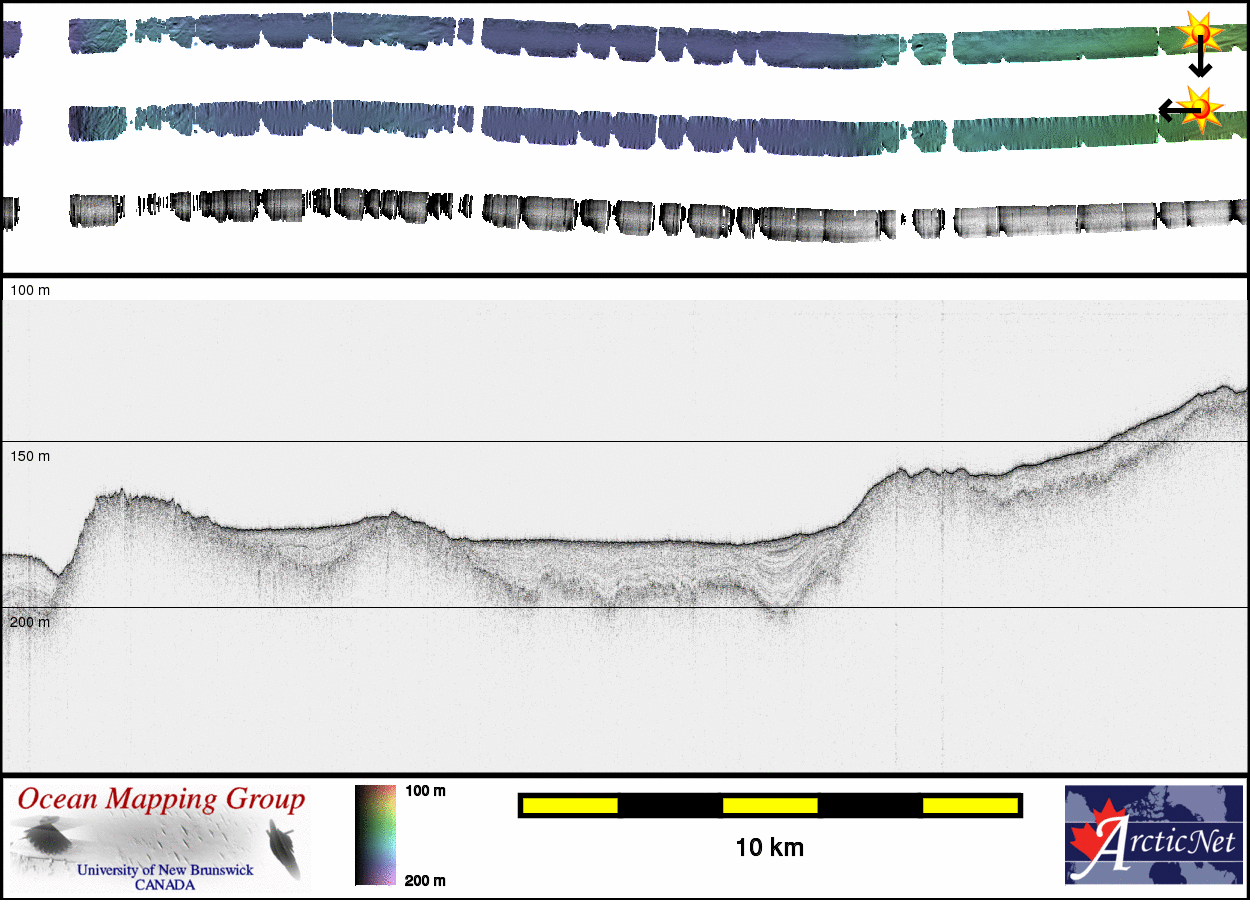Click the University of New Brunswick text
Viewport: 1250px width, 900px height.
coord(165,870)
